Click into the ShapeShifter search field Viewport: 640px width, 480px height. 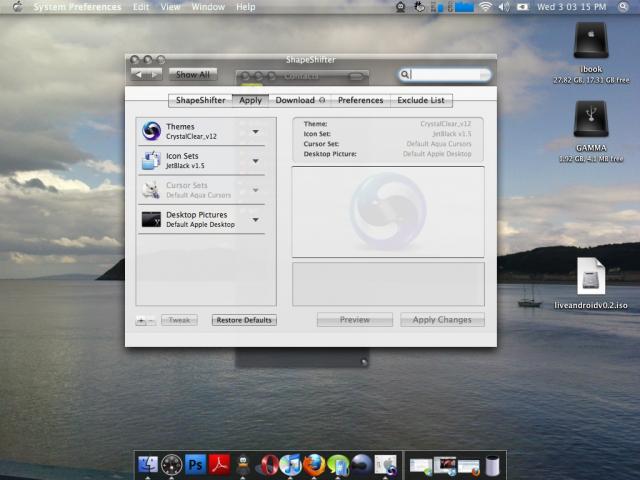(445, 74)
